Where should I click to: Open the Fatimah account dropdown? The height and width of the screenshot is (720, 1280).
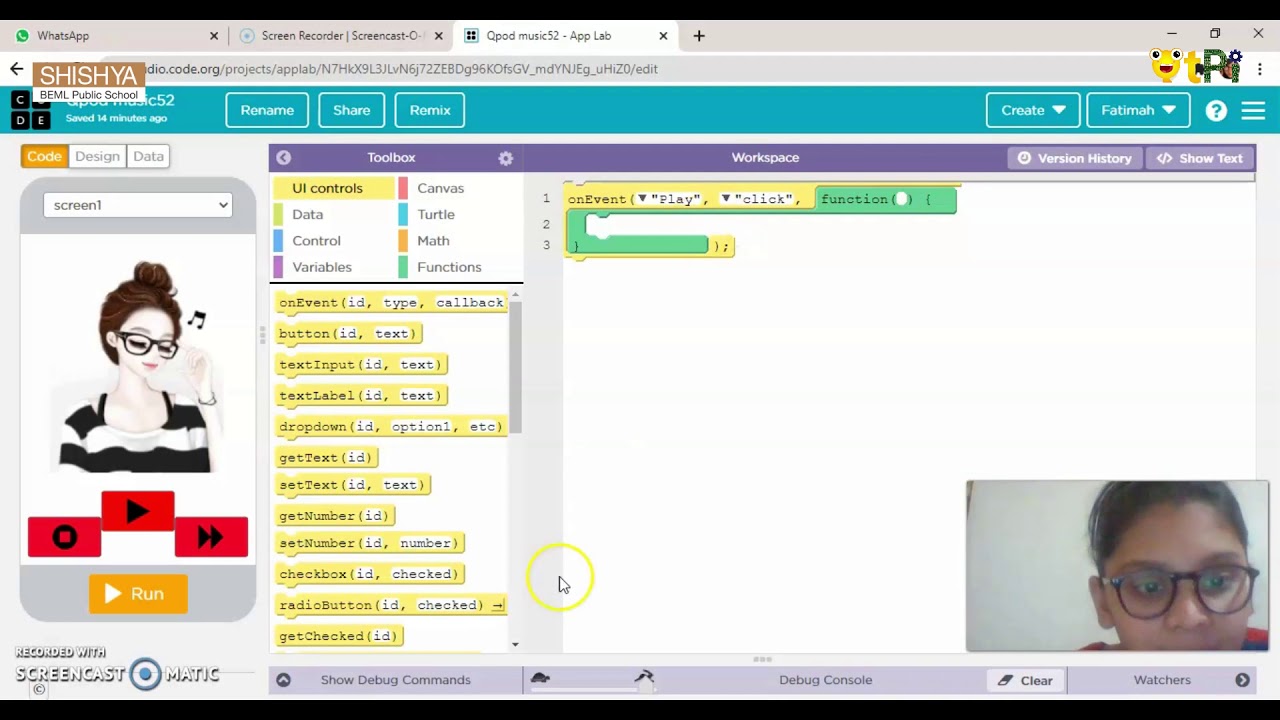(1138, 110)
